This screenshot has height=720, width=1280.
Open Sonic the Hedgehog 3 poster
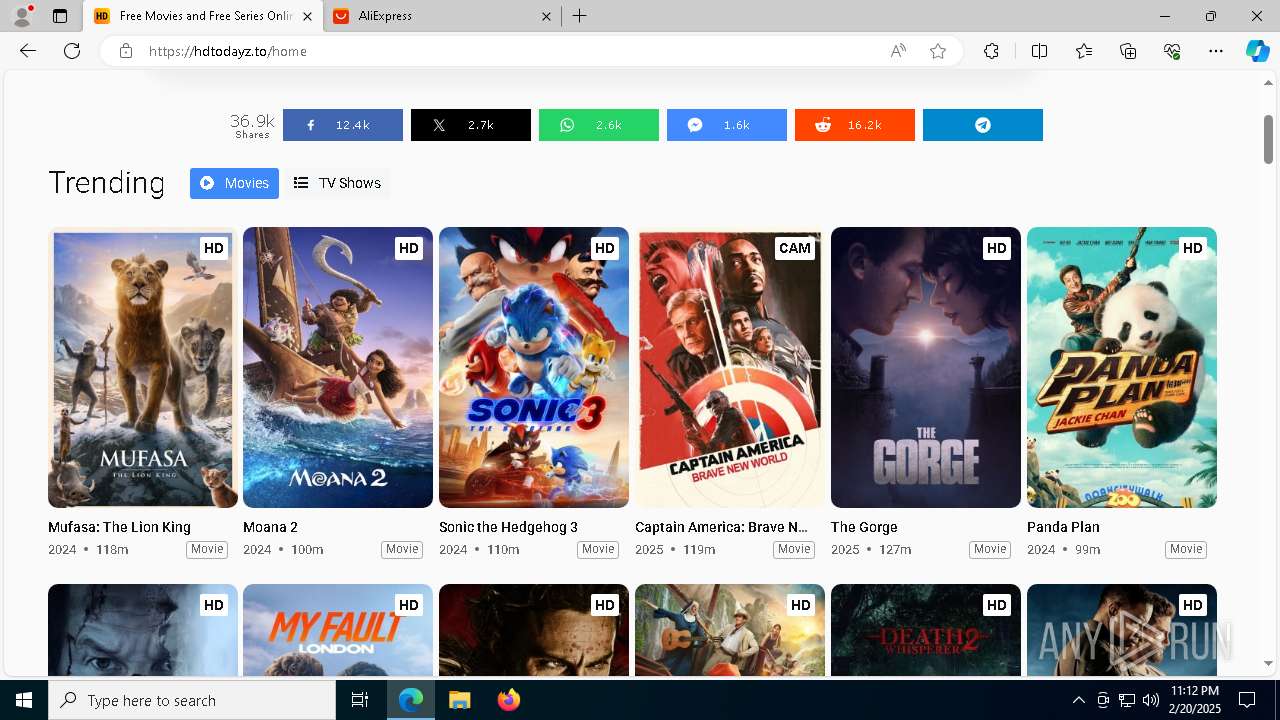tap(534, 368)
